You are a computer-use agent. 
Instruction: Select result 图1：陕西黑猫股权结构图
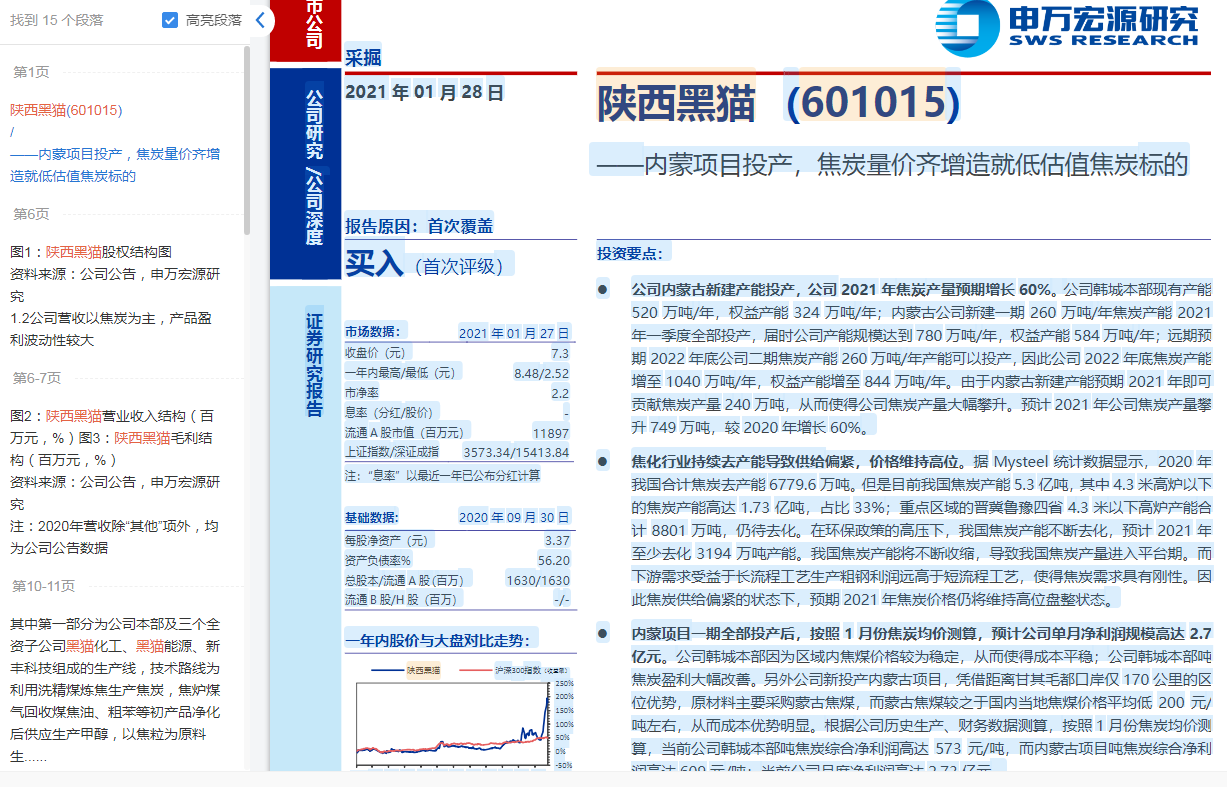pyautogui.click(x=91, y=252)
